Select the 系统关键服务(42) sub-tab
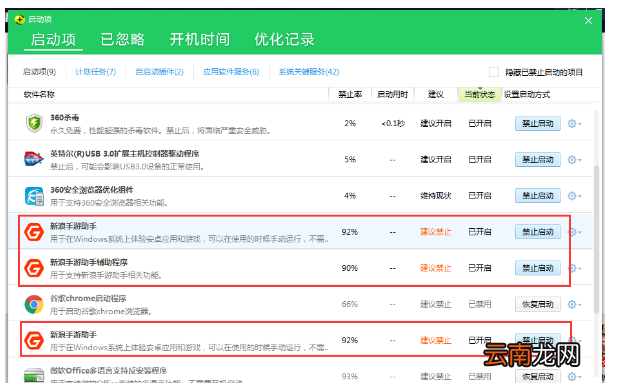The width and height of the screenshot is (617, 383). [x=309, y=72]
